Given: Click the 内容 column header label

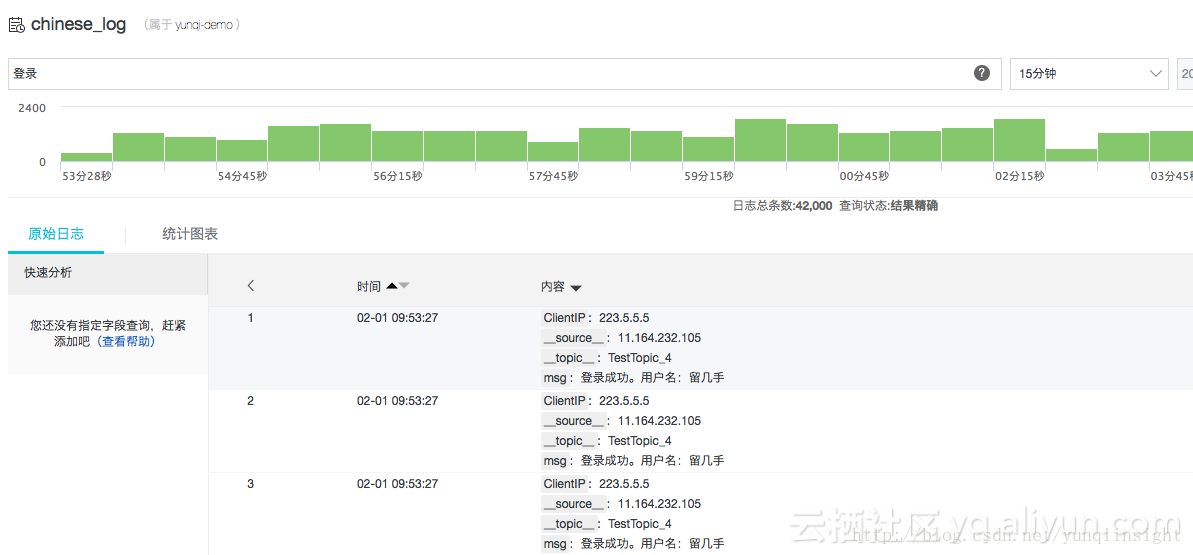Looking at the screenshot, I should click(553, 286).
